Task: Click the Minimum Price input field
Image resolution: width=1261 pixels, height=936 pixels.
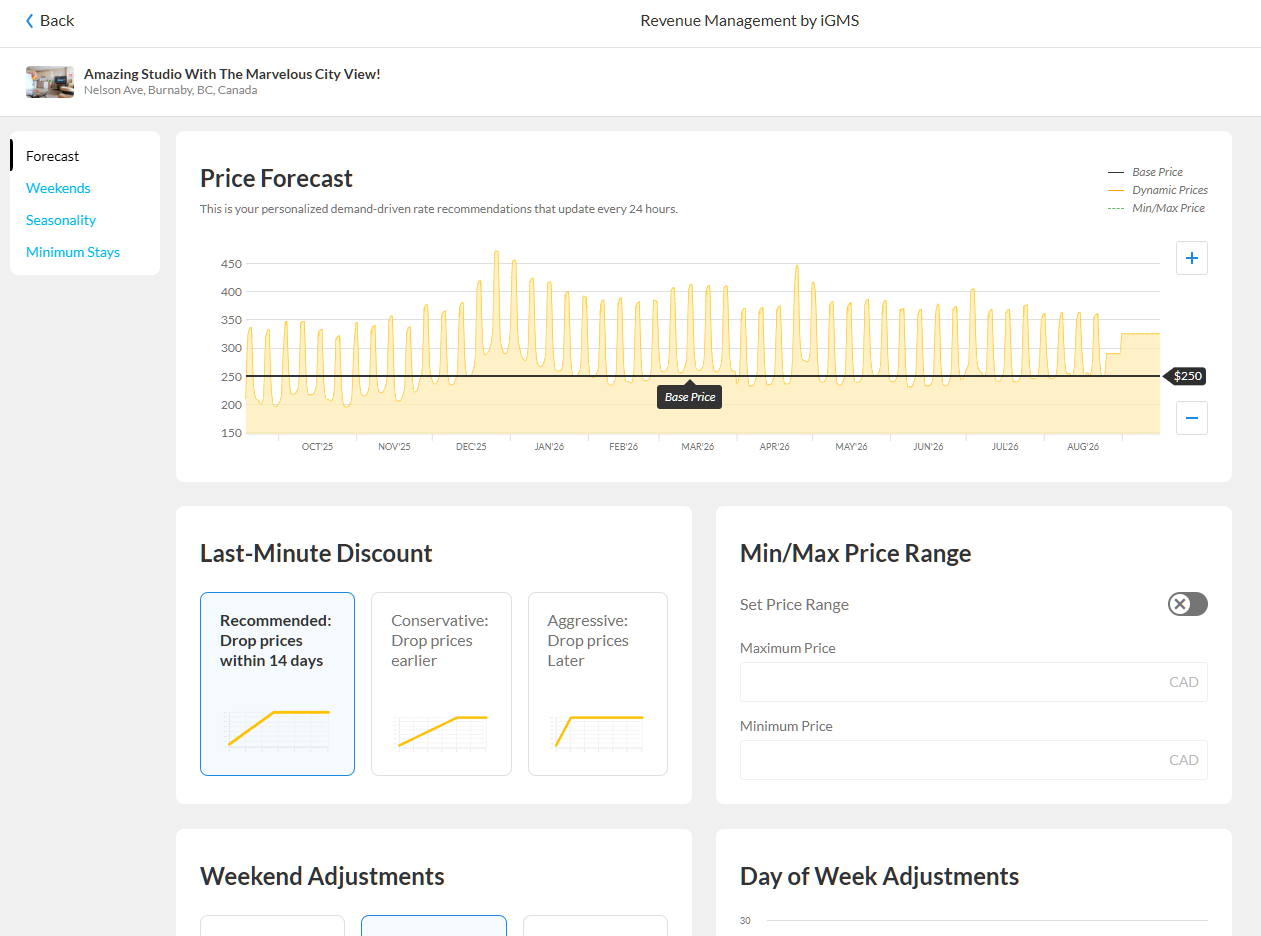Action: tap(950, 760)
